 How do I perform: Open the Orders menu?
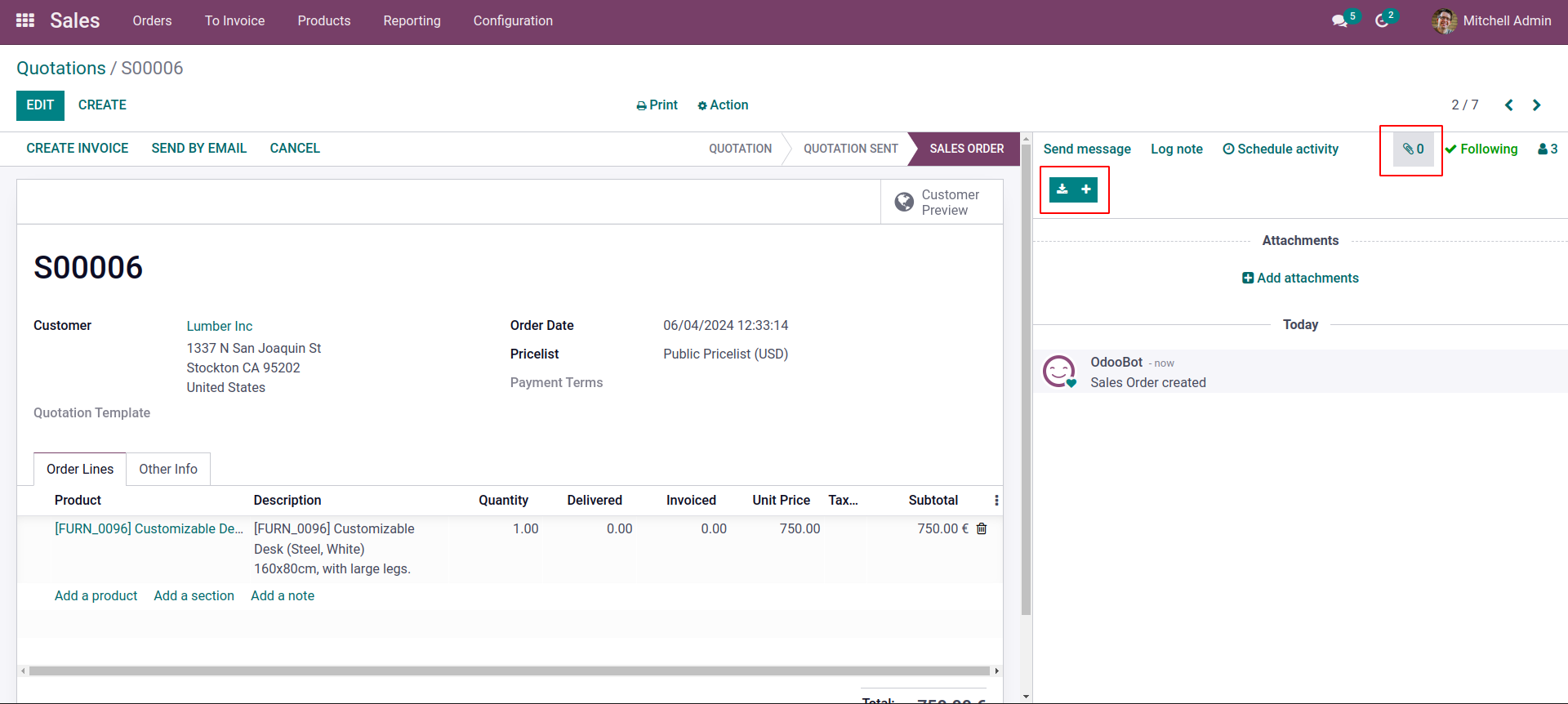point(153,21)
